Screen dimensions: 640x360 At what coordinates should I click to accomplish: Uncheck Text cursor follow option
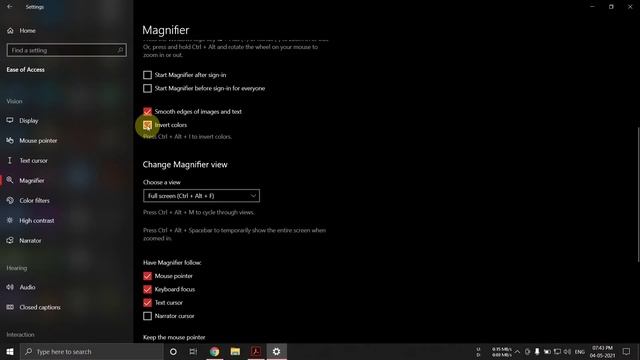click(147, 302)
